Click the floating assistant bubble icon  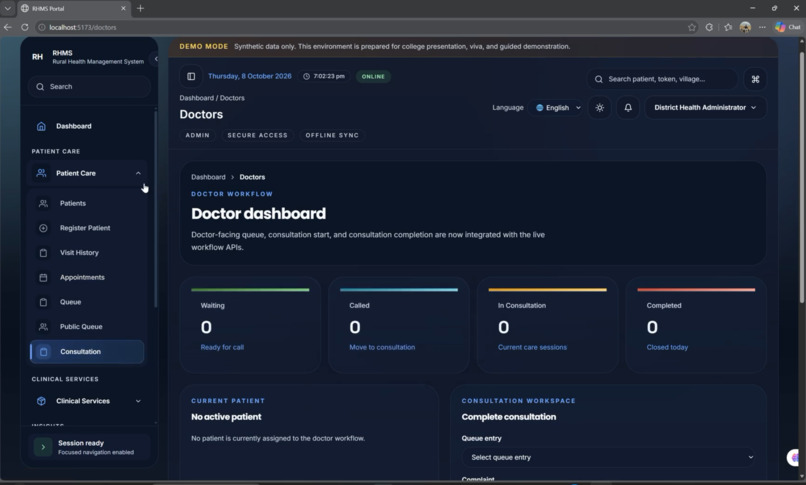click(x=795, y=457)
